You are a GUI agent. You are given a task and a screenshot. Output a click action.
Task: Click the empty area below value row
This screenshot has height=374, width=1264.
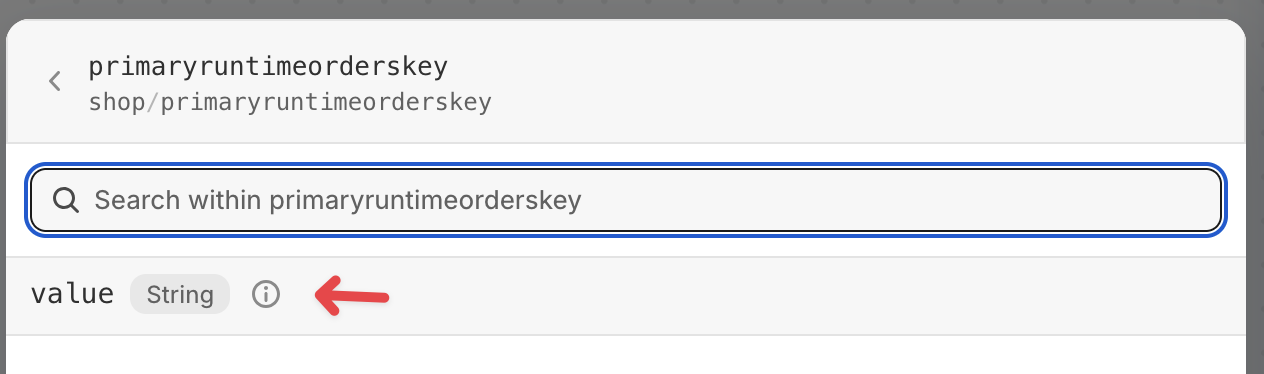626,355
